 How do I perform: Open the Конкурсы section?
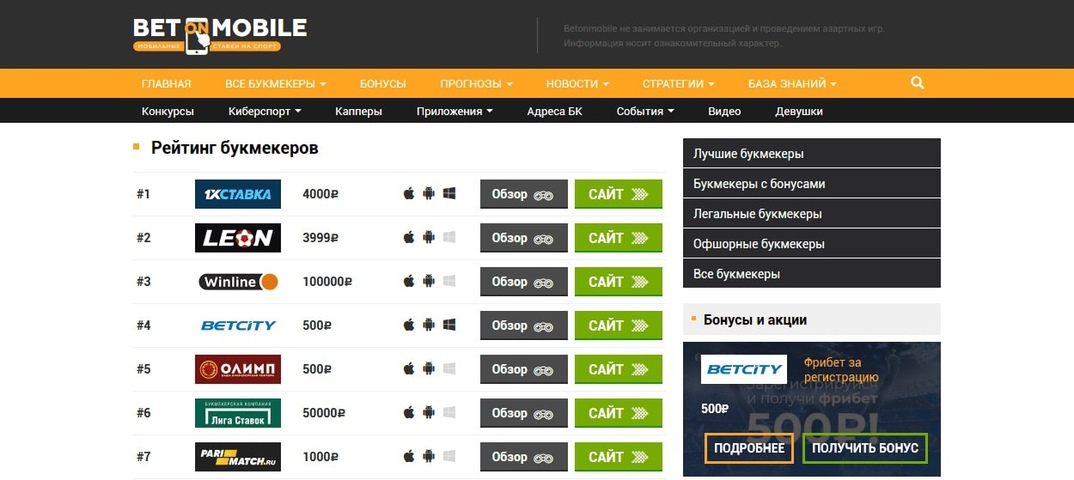click(x=168, y=111)
